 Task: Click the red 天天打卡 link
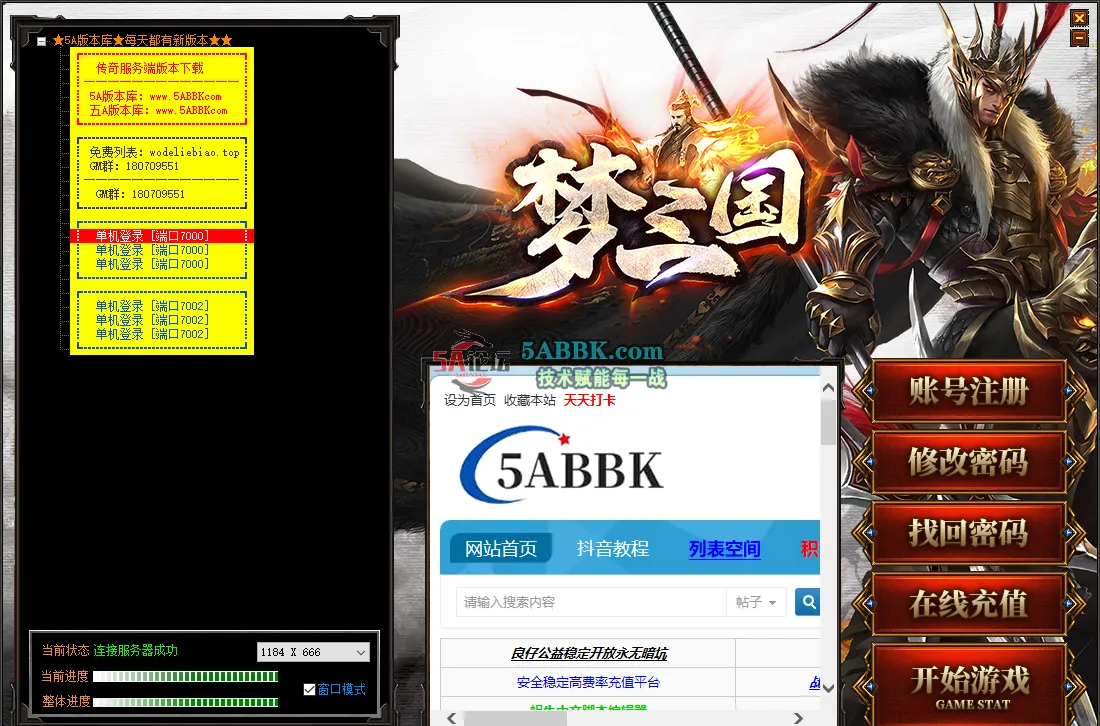click(x=590, y=400)
